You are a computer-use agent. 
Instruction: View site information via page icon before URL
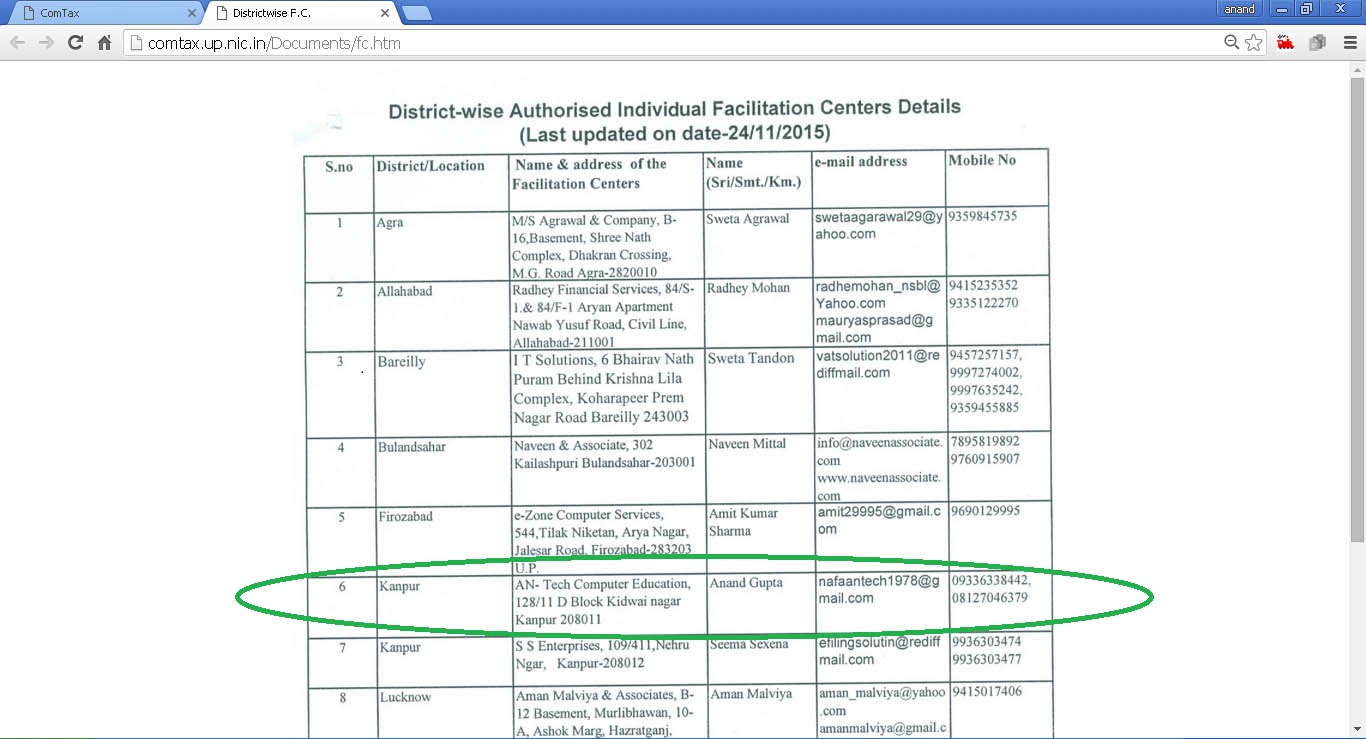click(137, 43)
